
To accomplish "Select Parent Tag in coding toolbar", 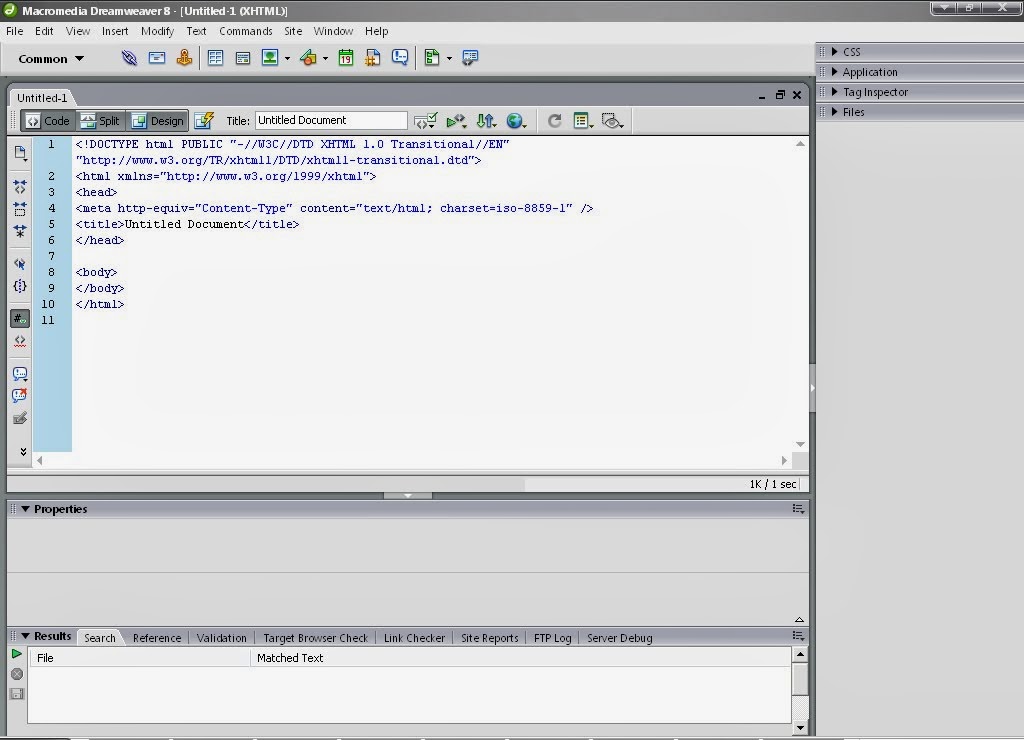I will pyautogui.click(x=20, y=264).
